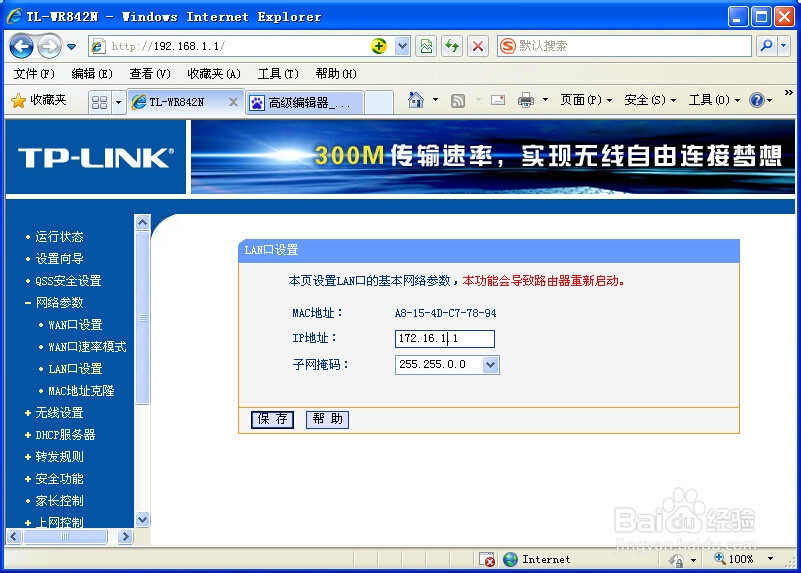Click the blank new tab button

[379, 103]
